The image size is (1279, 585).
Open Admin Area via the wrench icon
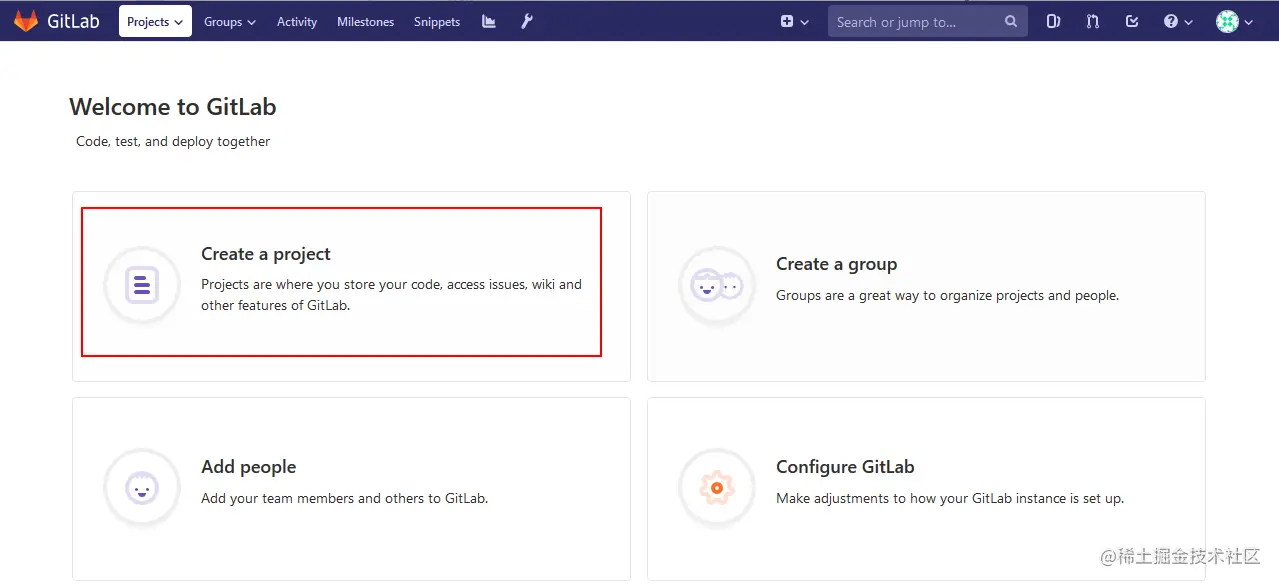[527, 21]
